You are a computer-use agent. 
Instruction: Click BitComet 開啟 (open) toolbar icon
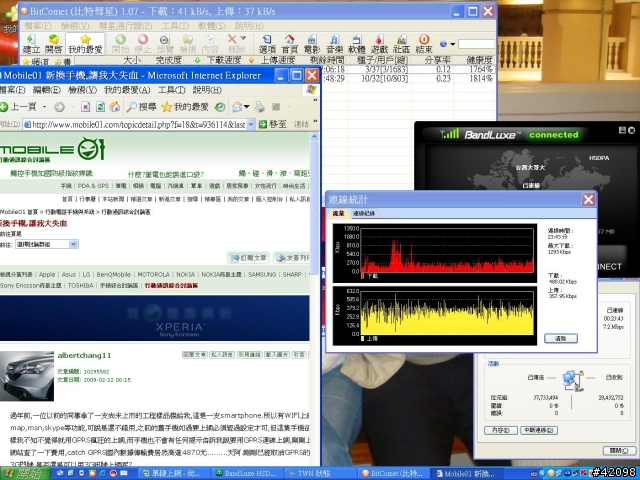coord(53,44)
